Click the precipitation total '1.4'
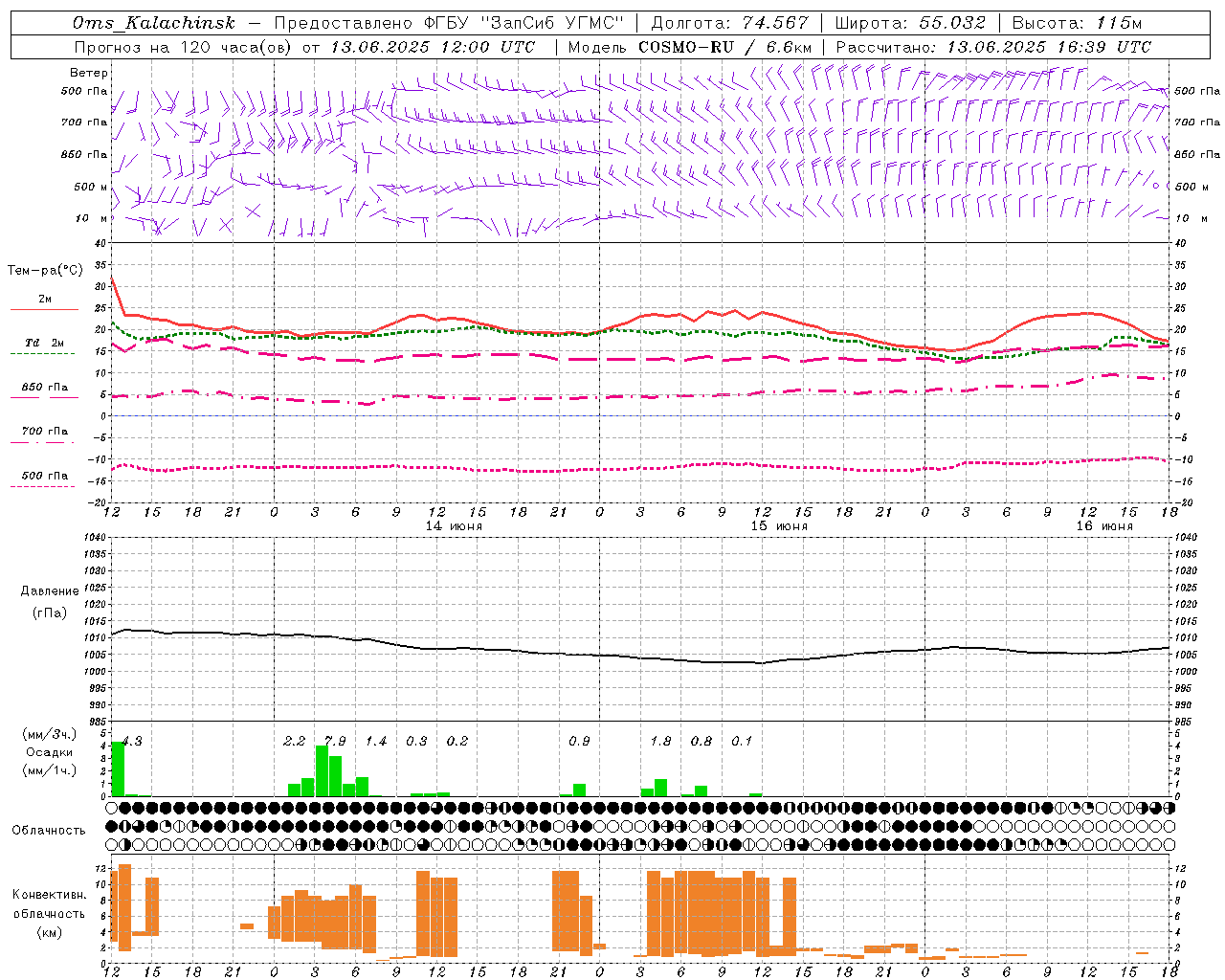Viewport: 1225px width, 980px height. [376, 741]
